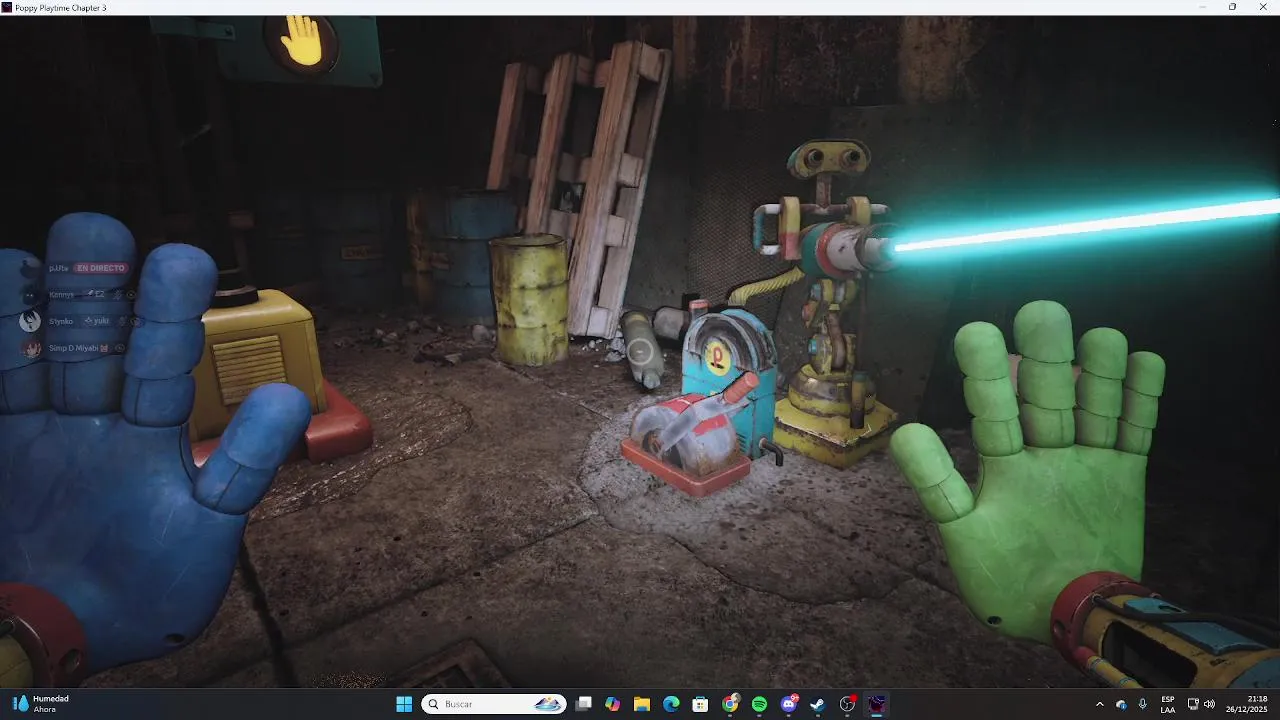Image resolution: width=1280 pixels, height=720 pixels.
Task: Click S'ynko's avatar in voice overlay
Action: [x=31, y=321]
